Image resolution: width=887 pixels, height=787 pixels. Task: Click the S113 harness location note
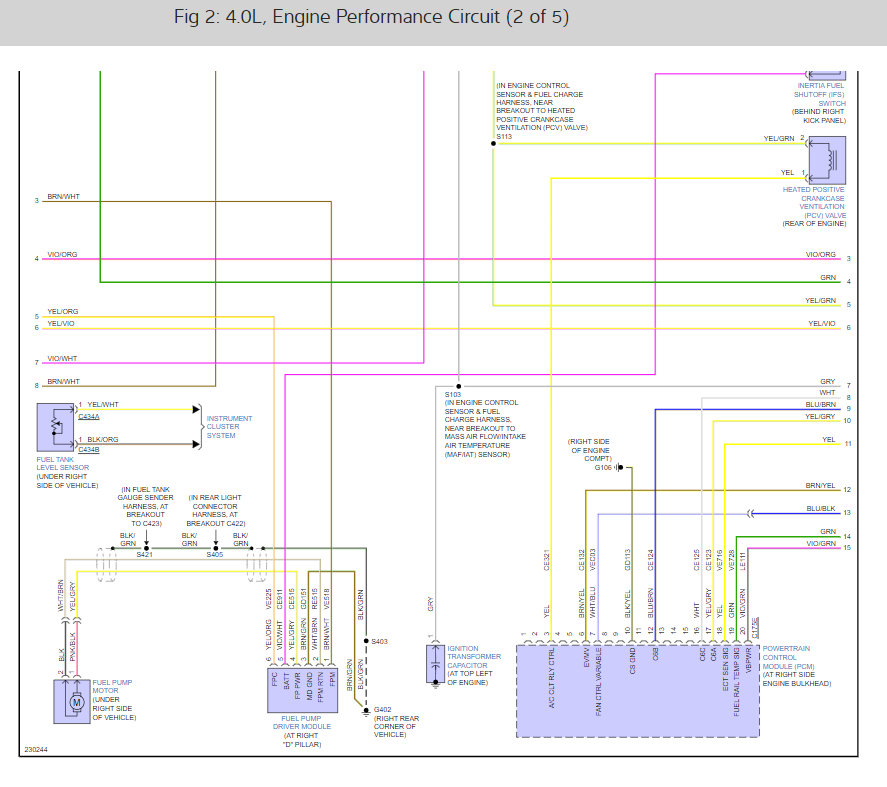tap(541, 106)
